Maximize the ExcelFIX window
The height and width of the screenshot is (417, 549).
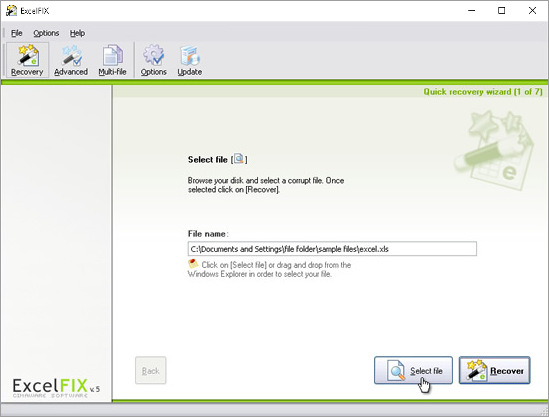[501, 11]
